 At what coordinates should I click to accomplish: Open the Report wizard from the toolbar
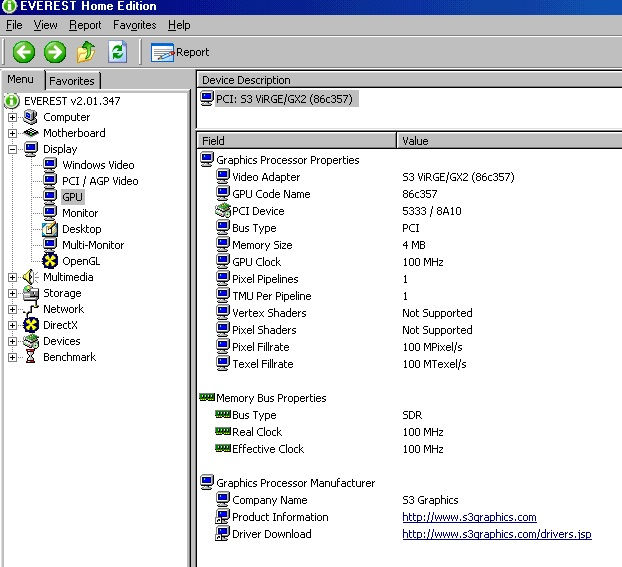click(x=180, y=52)
